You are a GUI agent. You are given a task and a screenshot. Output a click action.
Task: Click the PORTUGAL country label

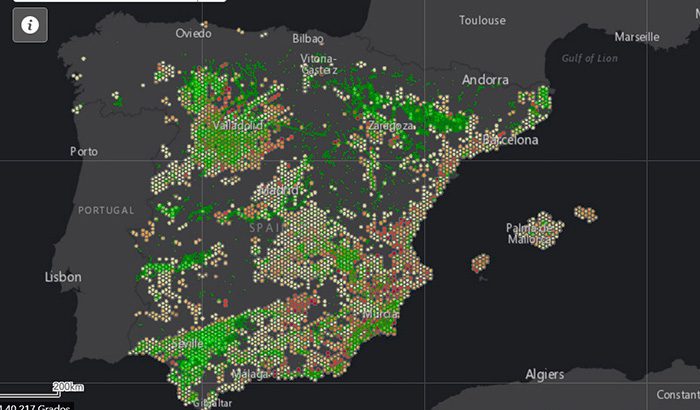(x=105, y=210)
